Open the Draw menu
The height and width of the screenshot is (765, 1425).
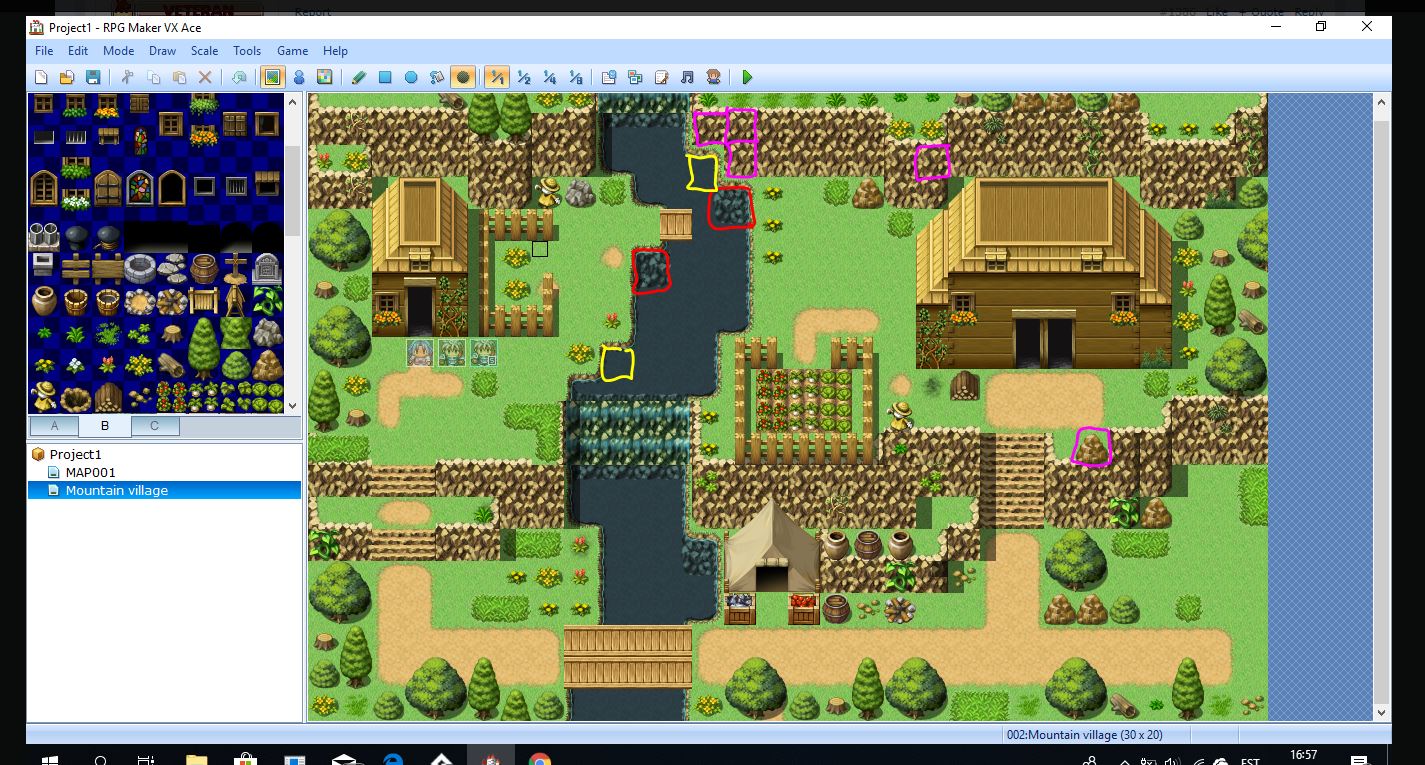pyautogui.click(x=162, y=51)
